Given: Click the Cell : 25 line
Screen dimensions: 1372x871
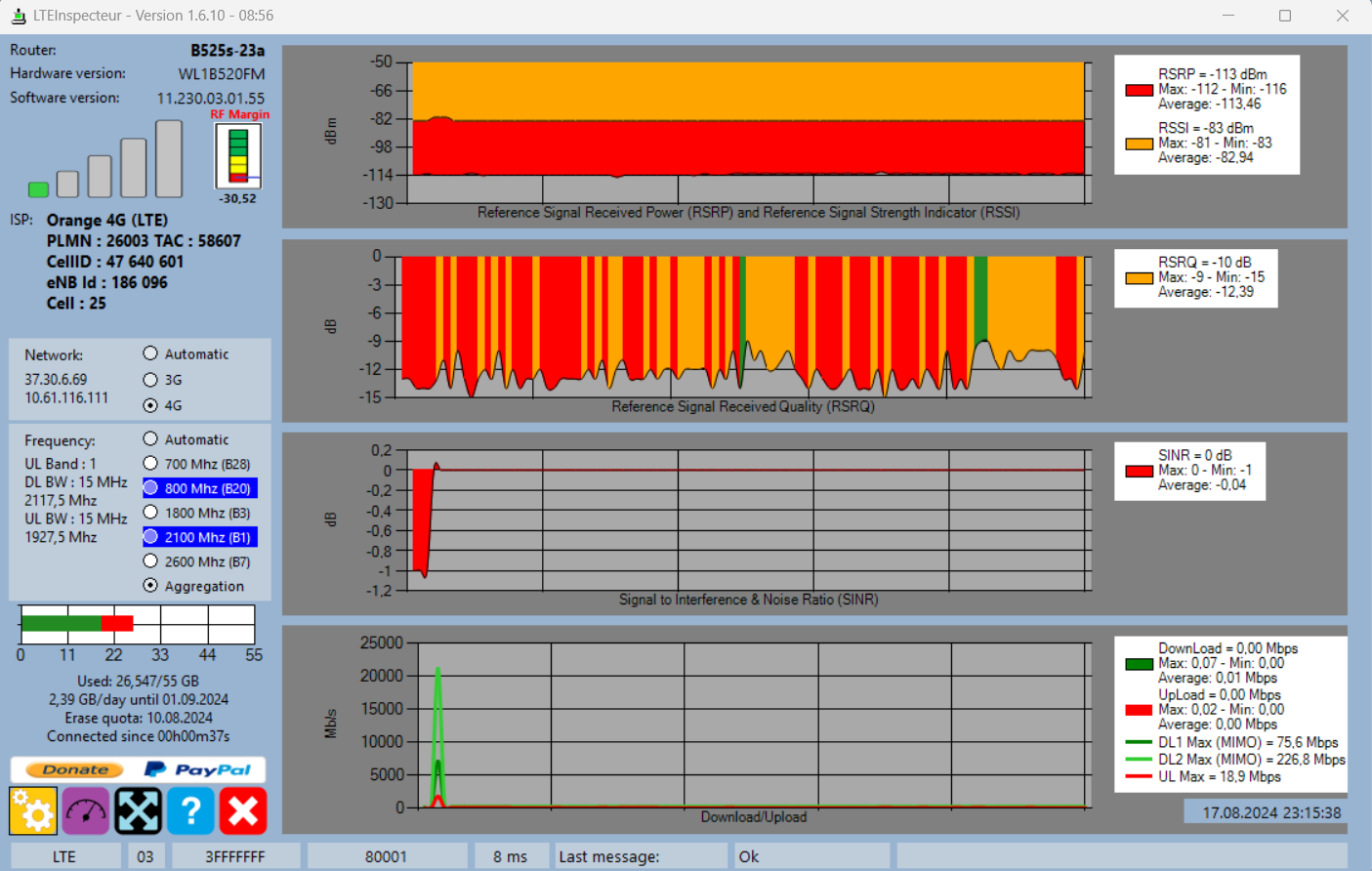Looking at the screenshot, I should coord(76,304).
